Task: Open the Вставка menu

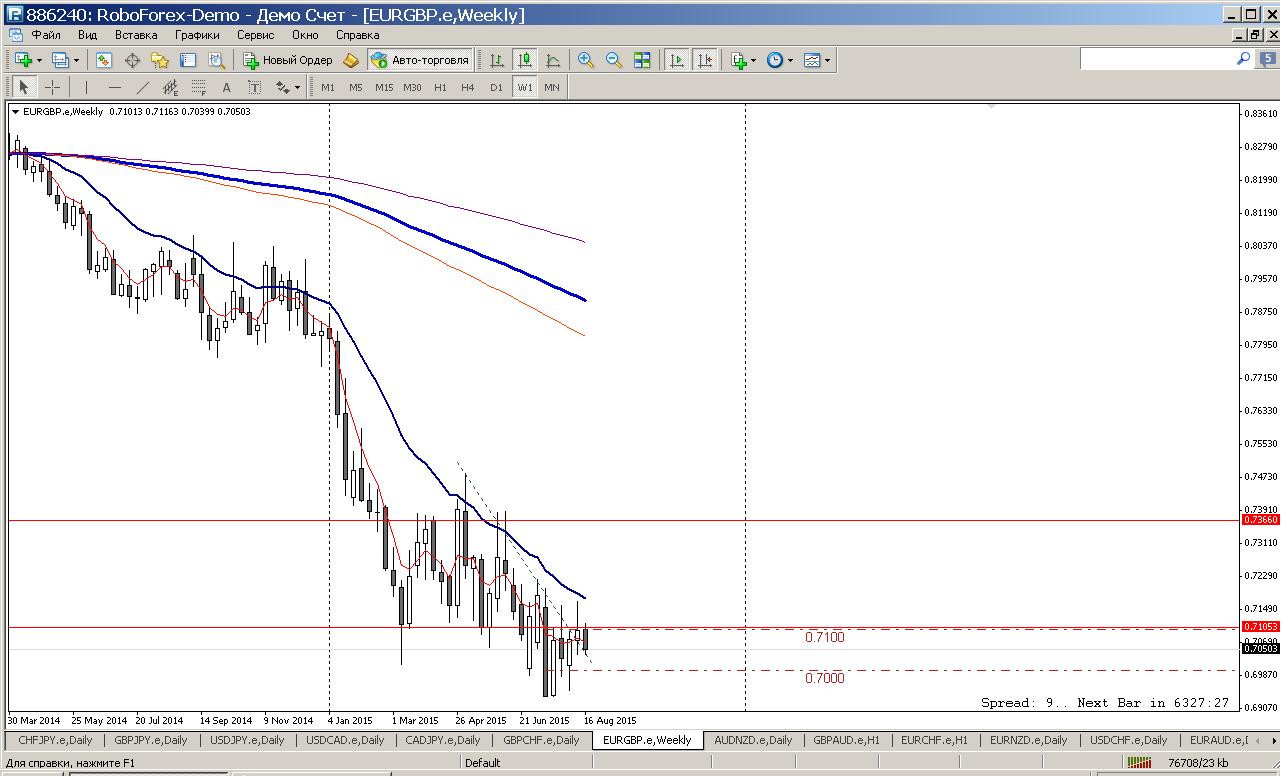Action: (x=136, y=34)
